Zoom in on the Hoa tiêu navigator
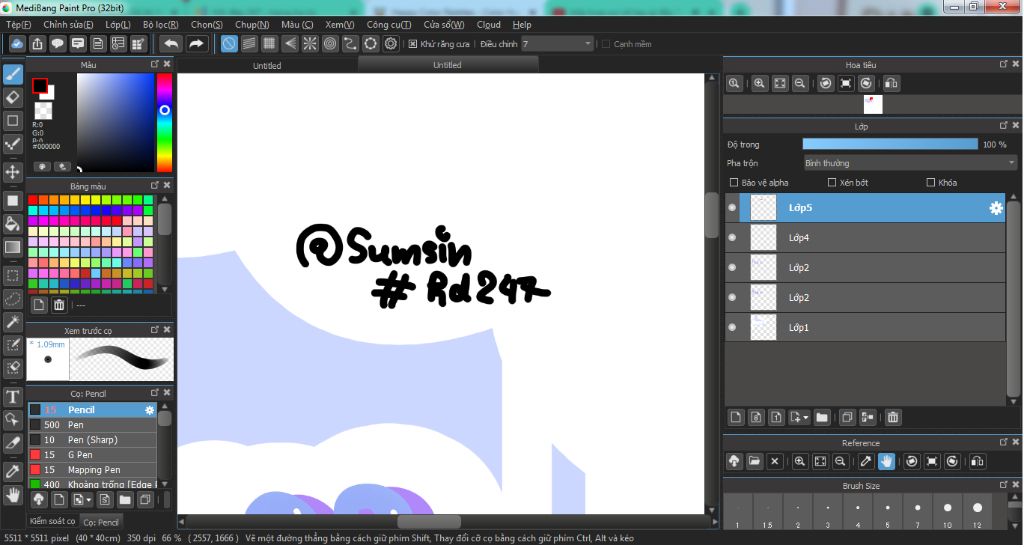The width and height of the screenshot is (1024, 548). (759, 84)
